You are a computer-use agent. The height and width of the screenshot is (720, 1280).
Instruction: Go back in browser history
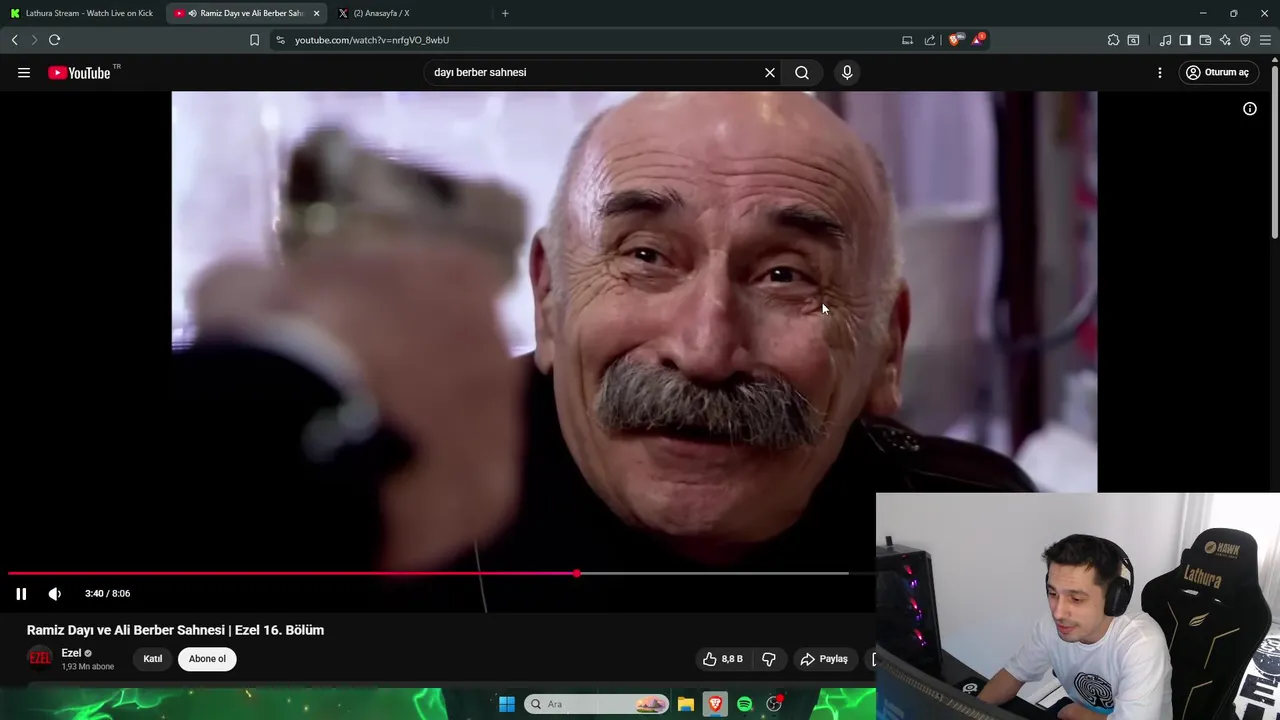click(15, 40)
